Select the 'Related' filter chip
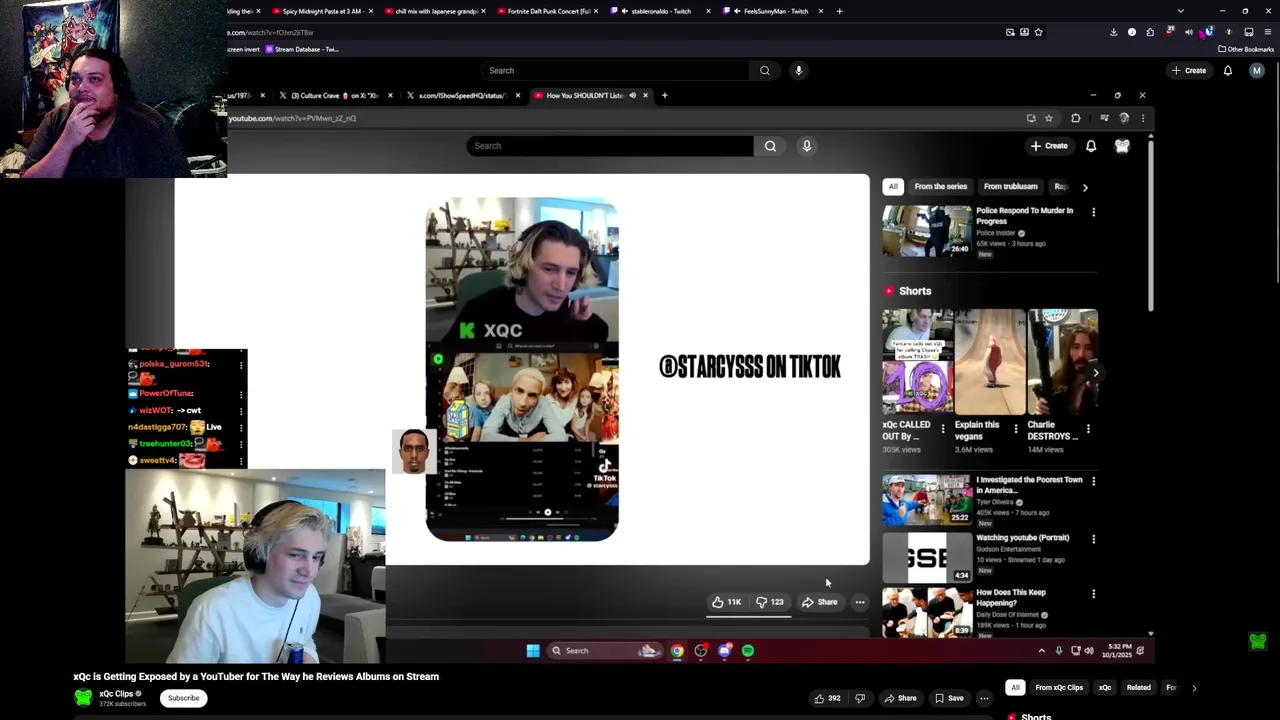 (1138, 687)
